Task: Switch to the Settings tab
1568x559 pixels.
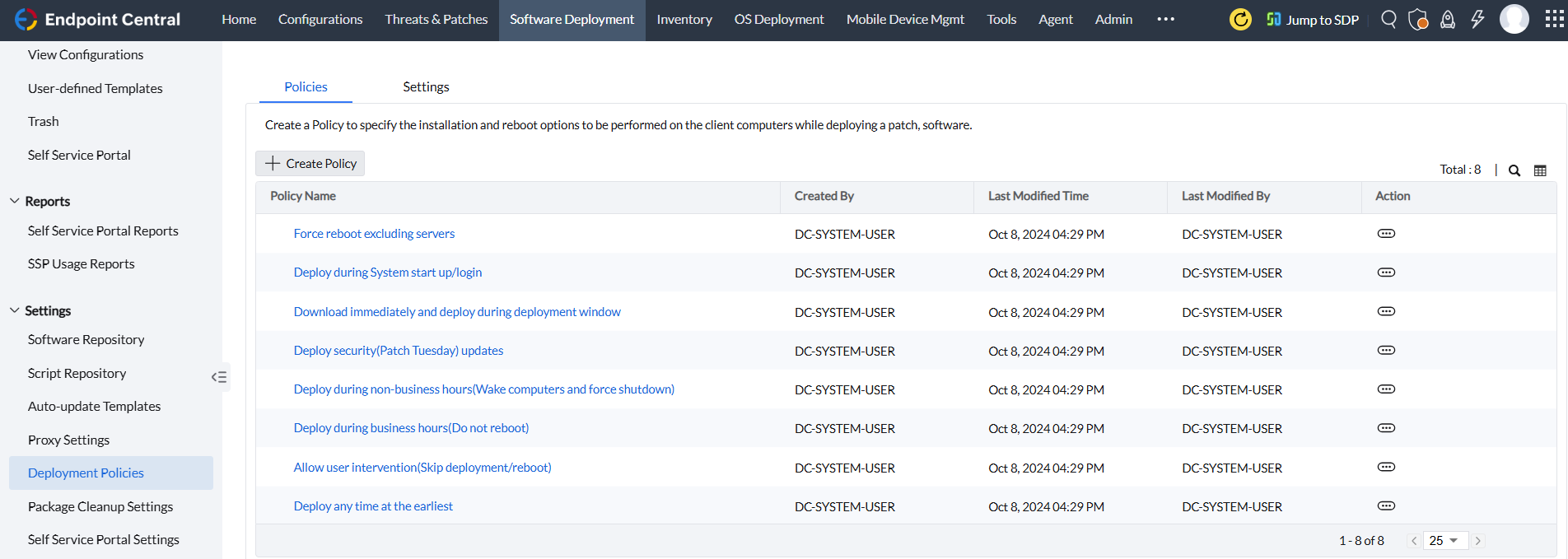Action: tap(426, 86)
